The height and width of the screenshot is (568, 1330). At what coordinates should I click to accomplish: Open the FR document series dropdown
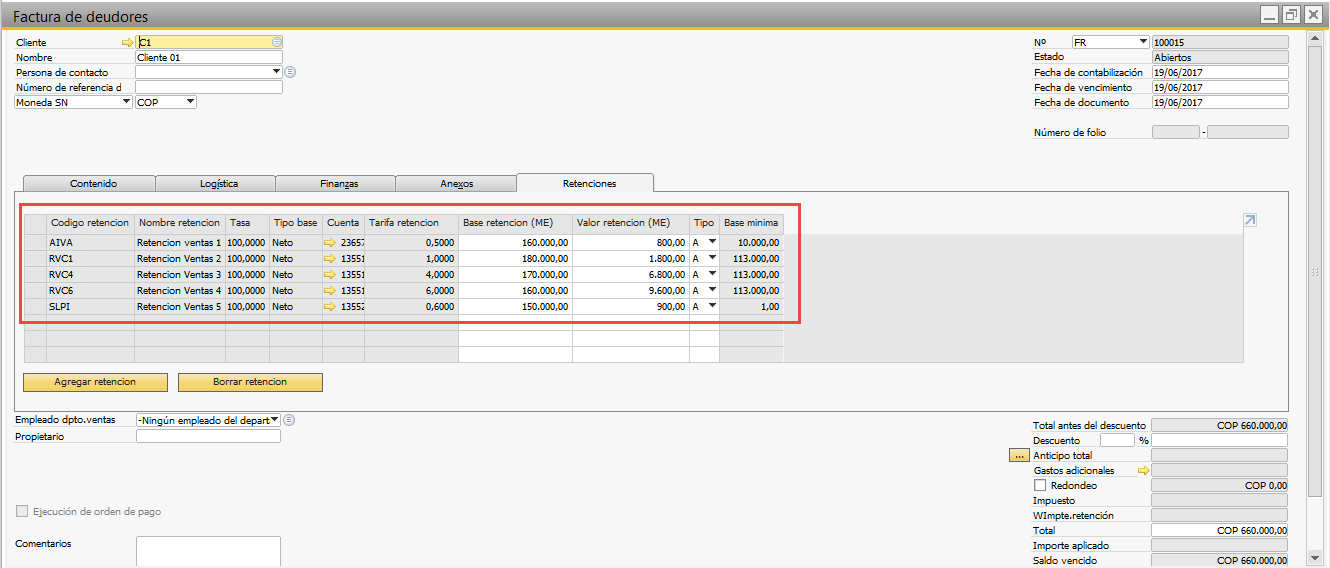(x=1143, y=42)
